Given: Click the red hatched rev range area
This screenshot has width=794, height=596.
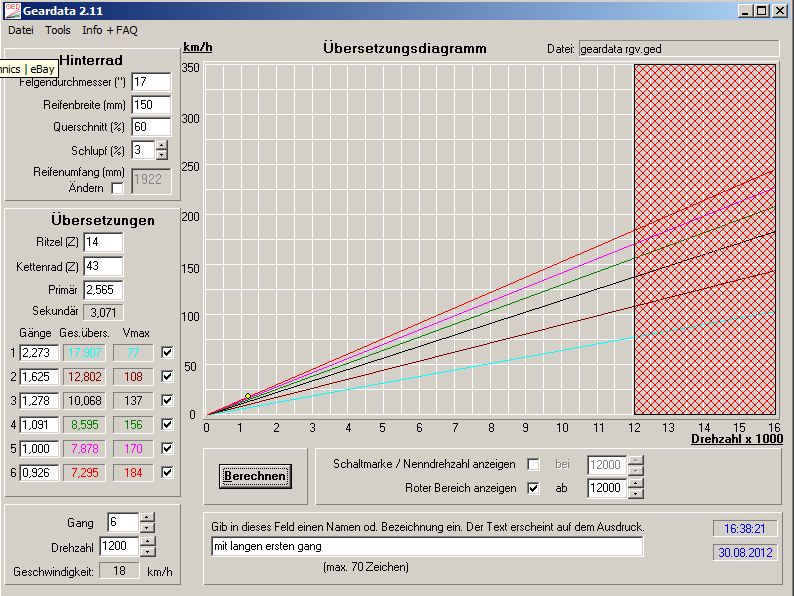Looking at the screenshot, I should 705,240.
